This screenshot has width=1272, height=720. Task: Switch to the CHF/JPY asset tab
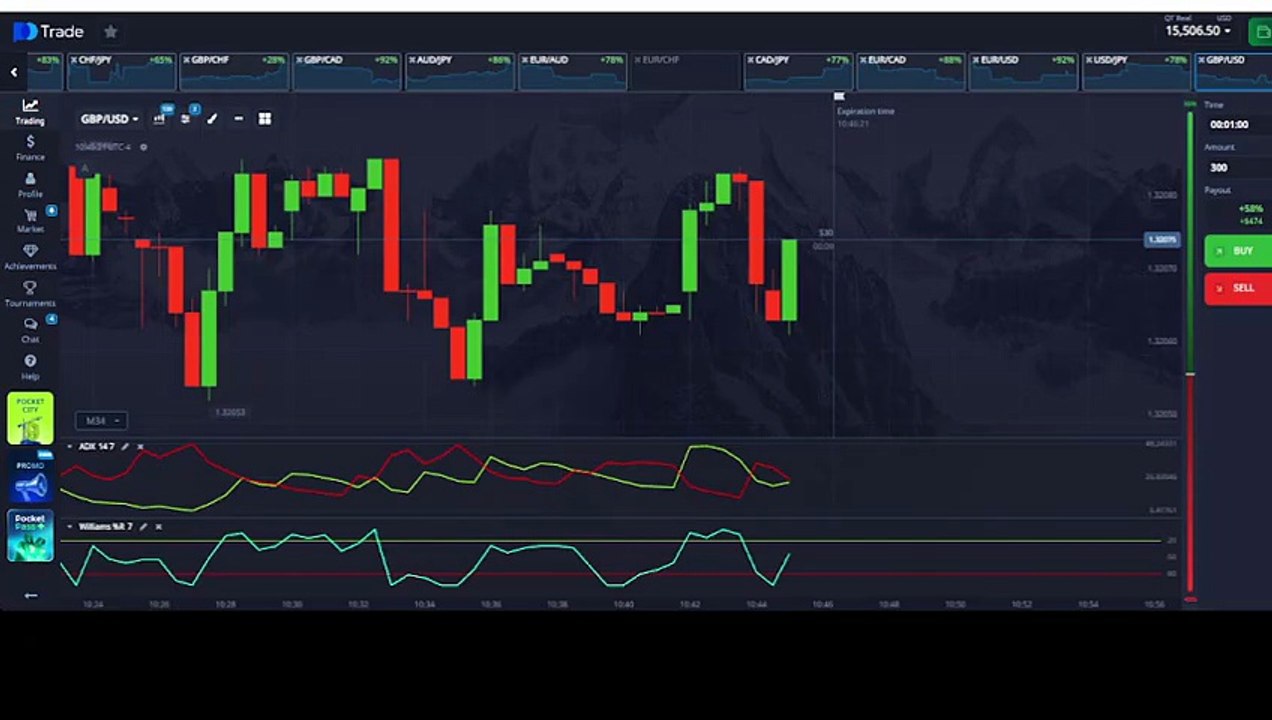(121, 71)
